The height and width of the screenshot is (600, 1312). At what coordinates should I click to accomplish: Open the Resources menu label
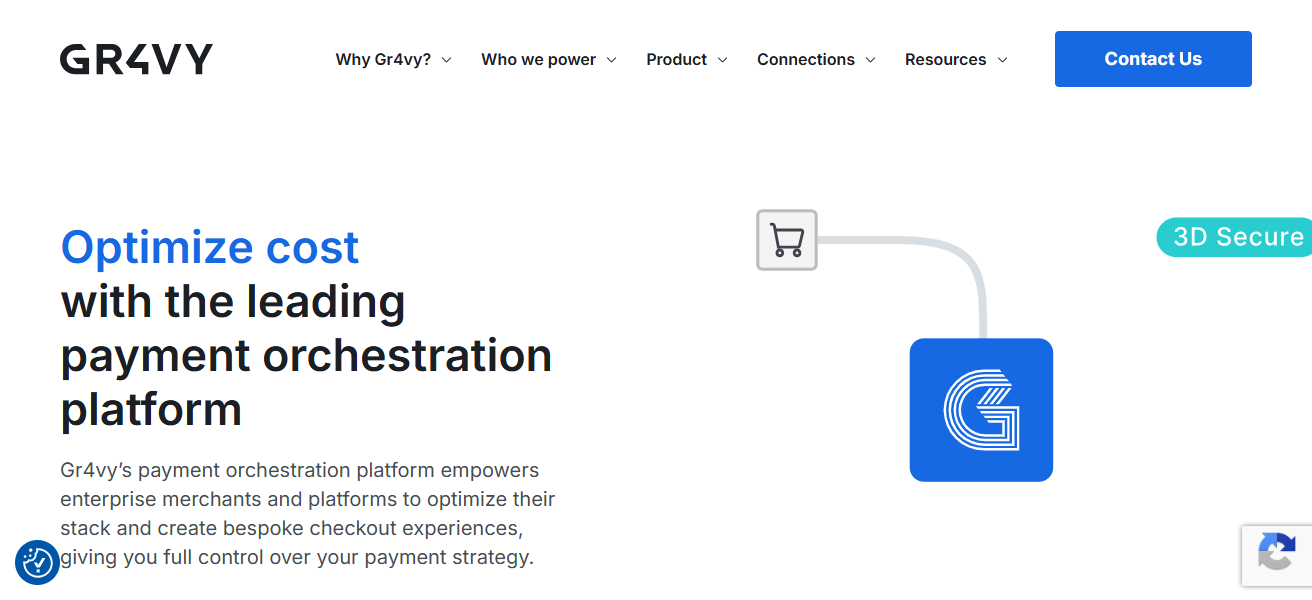[x=945, y=60]
